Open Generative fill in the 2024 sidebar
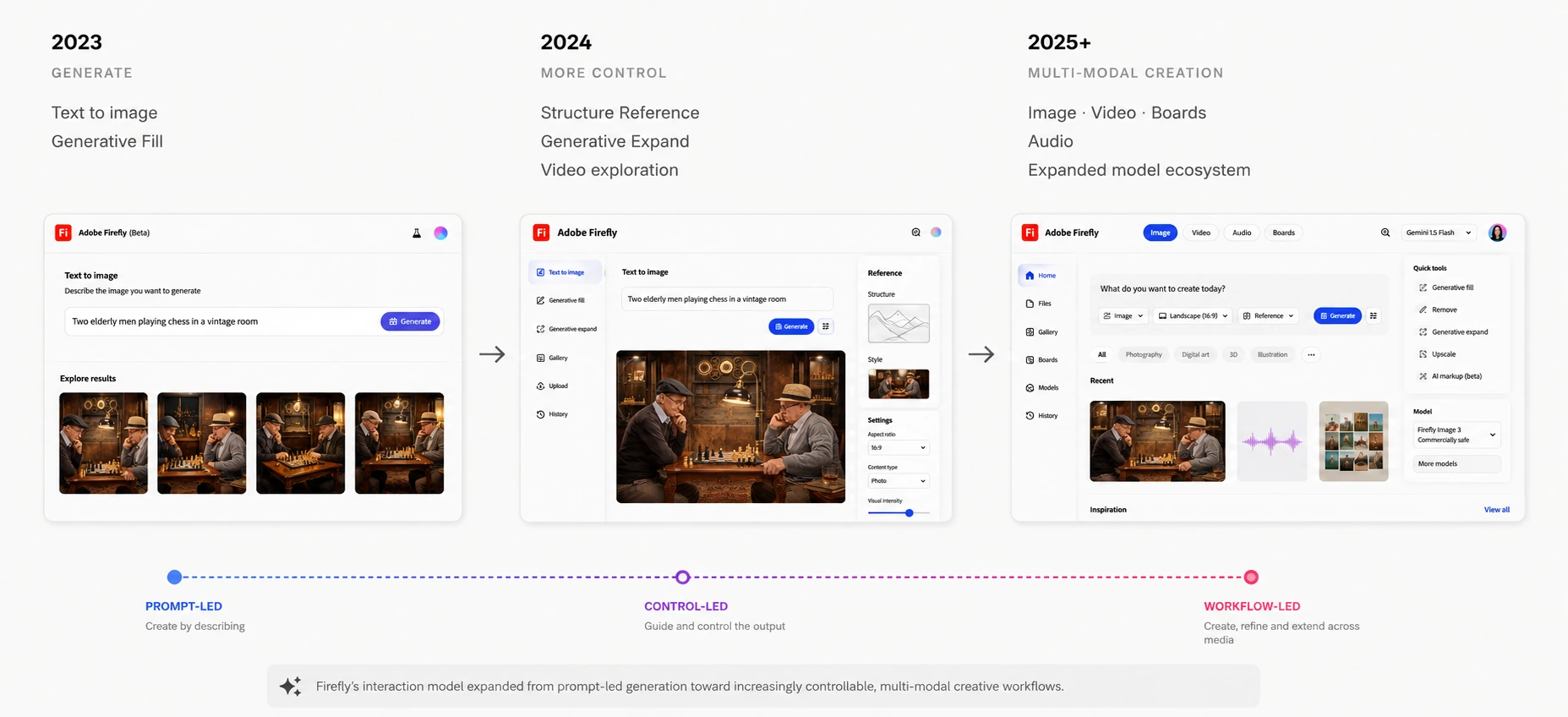This screenshot has width=1568, height=717. click(560, 300)
